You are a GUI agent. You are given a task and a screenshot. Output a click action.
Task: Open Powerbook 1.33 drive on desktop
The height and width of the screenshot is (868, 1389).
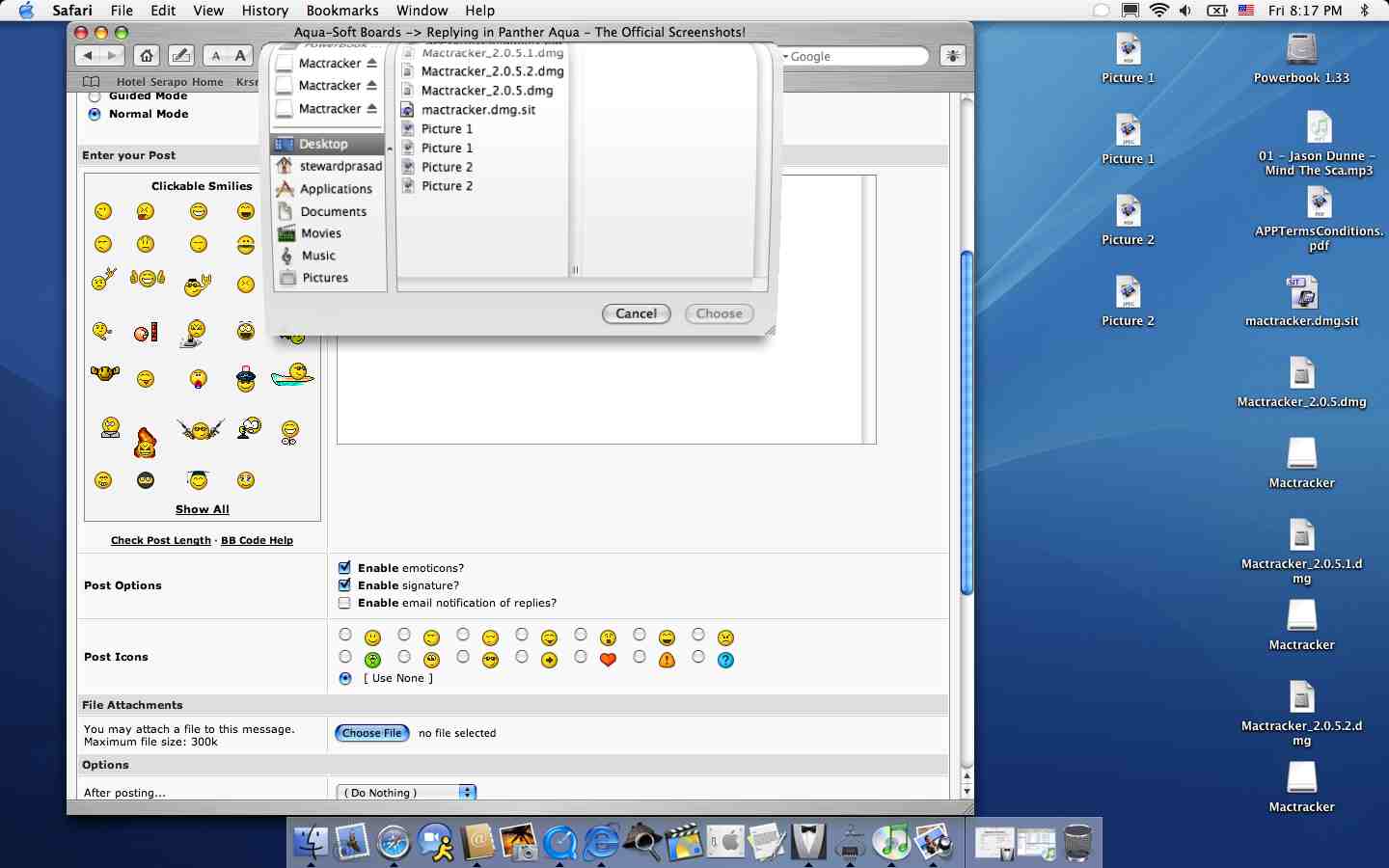click(1302, 50)
